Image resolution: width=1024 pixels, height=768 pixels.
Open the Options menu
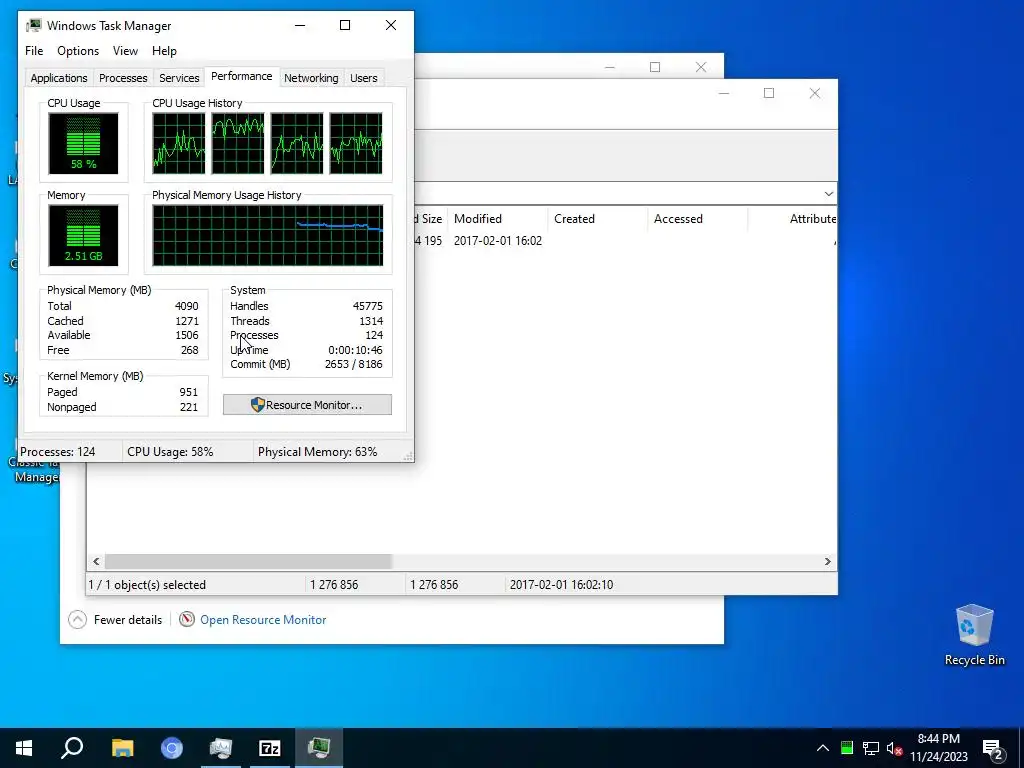[78, 51]
